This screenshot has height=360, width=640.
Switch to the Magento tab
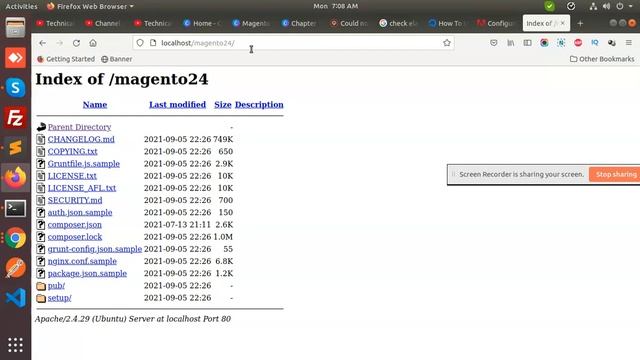[251, 23]
